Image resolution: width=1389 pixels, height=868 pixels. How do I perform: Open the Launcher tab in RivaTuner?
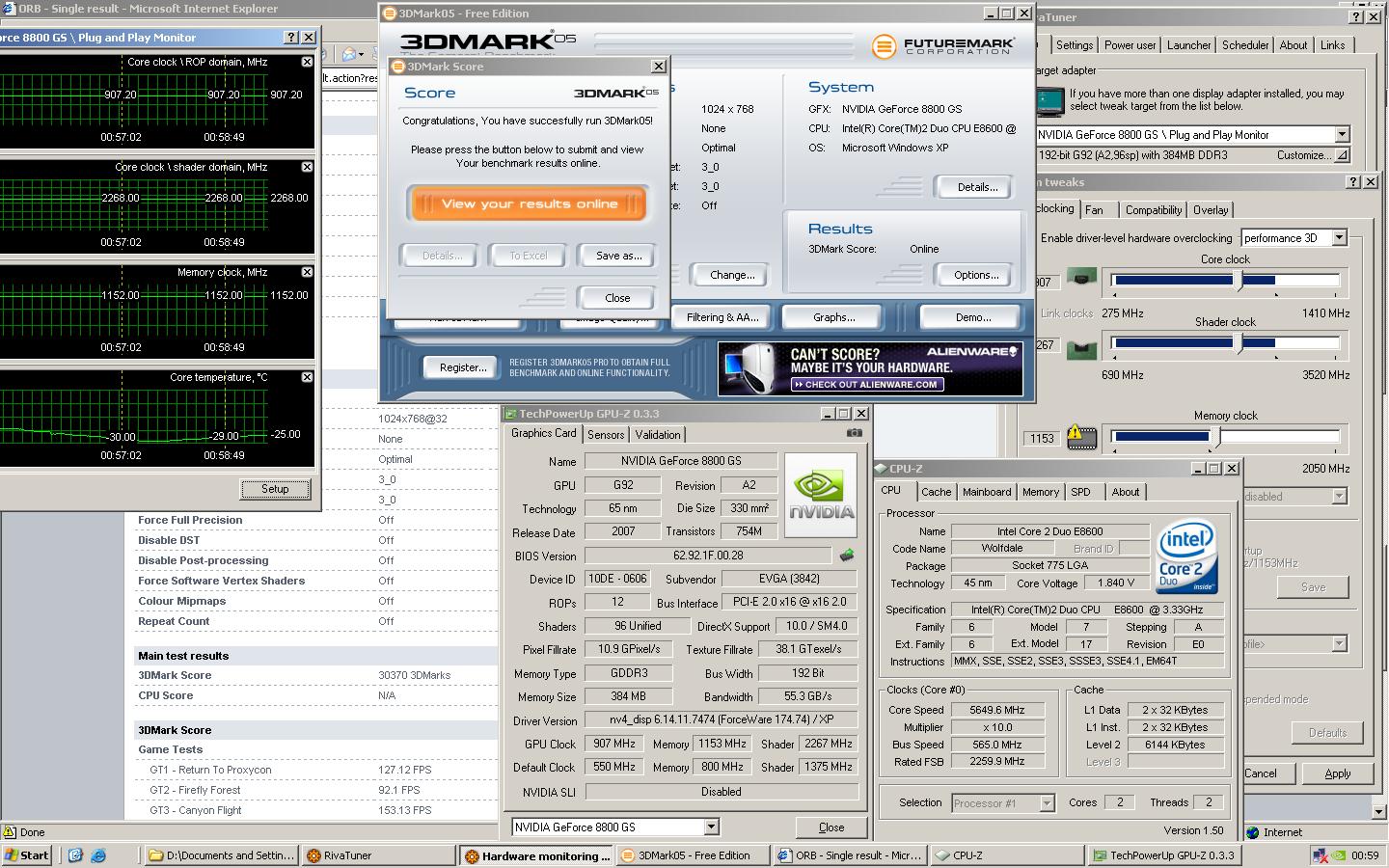(x=1188, y=45)
